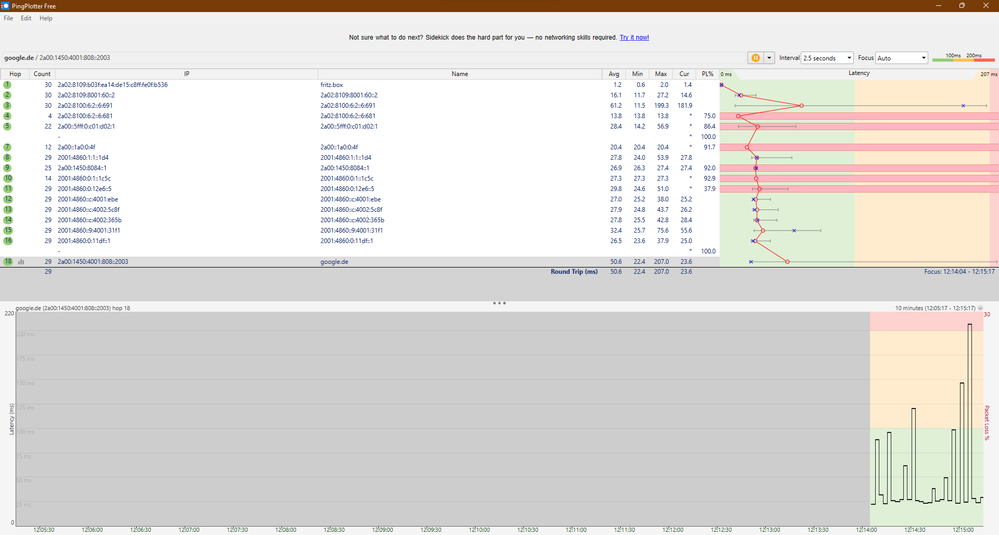Screen dimensions: 999x535
Task: Click the target address field showing google.de
Action: pyautogui.click(x=373, y=58)
